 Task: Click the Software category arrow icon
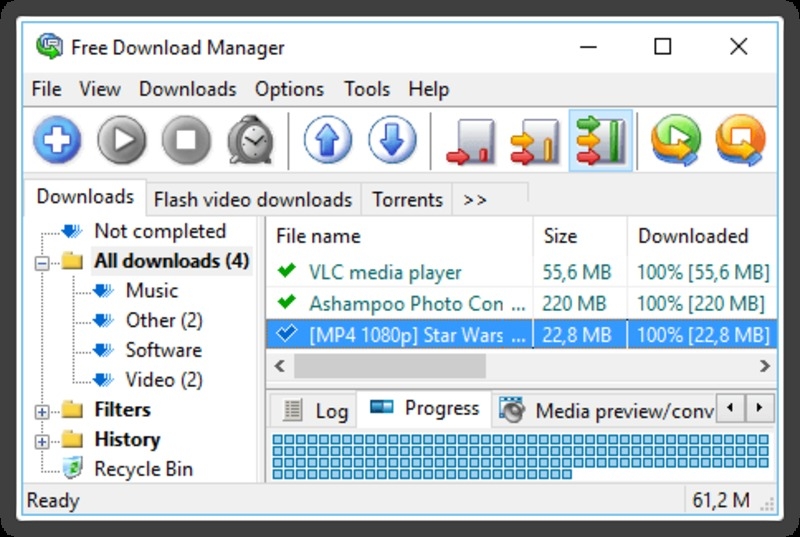tap(104, 350)
